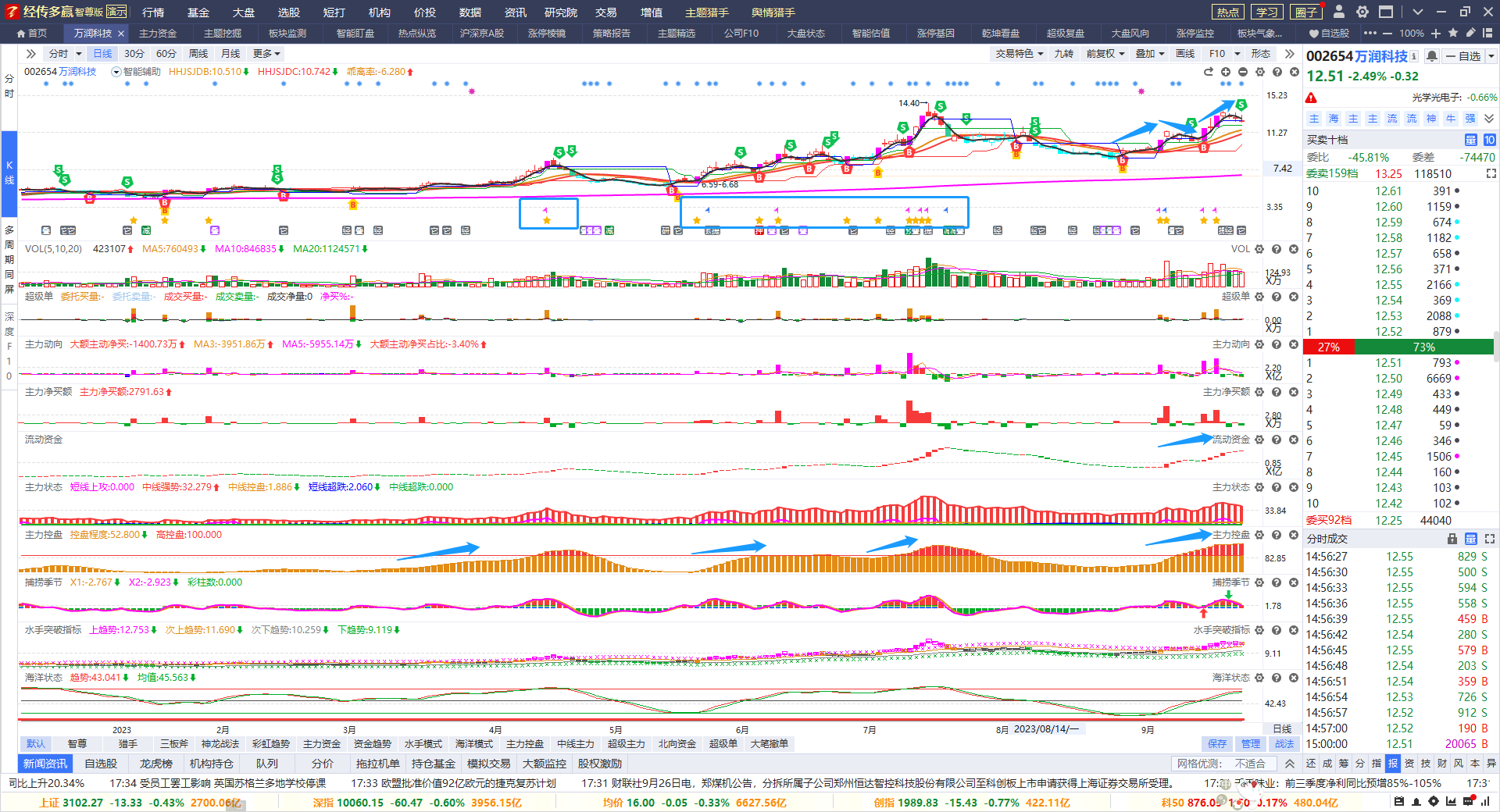The image size is (1500, 812).
Task: Open 前复权 dropdown
Action: pos(1105,54)
